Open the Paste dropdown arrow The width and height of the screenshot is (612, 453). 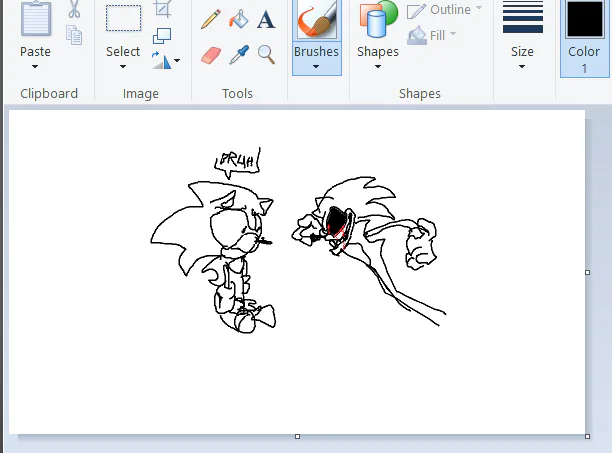[35, 67]
